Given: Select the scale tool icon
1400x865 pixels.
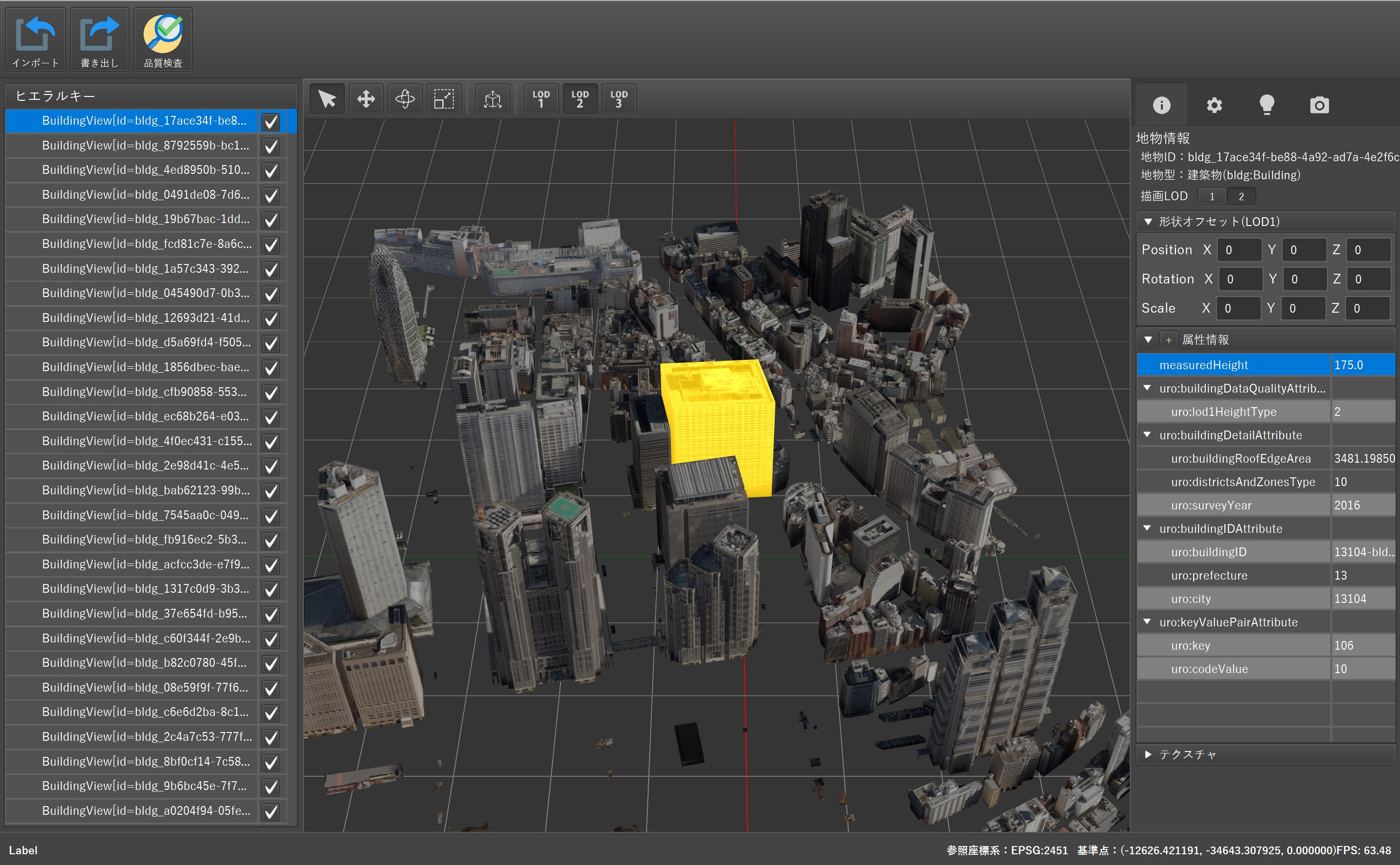Looking at the screenshot, I should [x=444, y=99].
